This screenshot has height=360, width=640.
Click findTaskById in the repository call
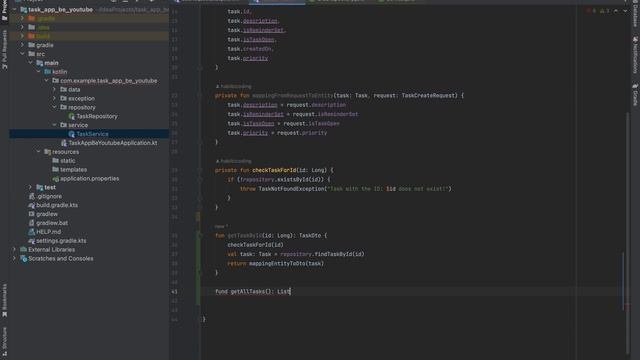(x=333, y=254)
